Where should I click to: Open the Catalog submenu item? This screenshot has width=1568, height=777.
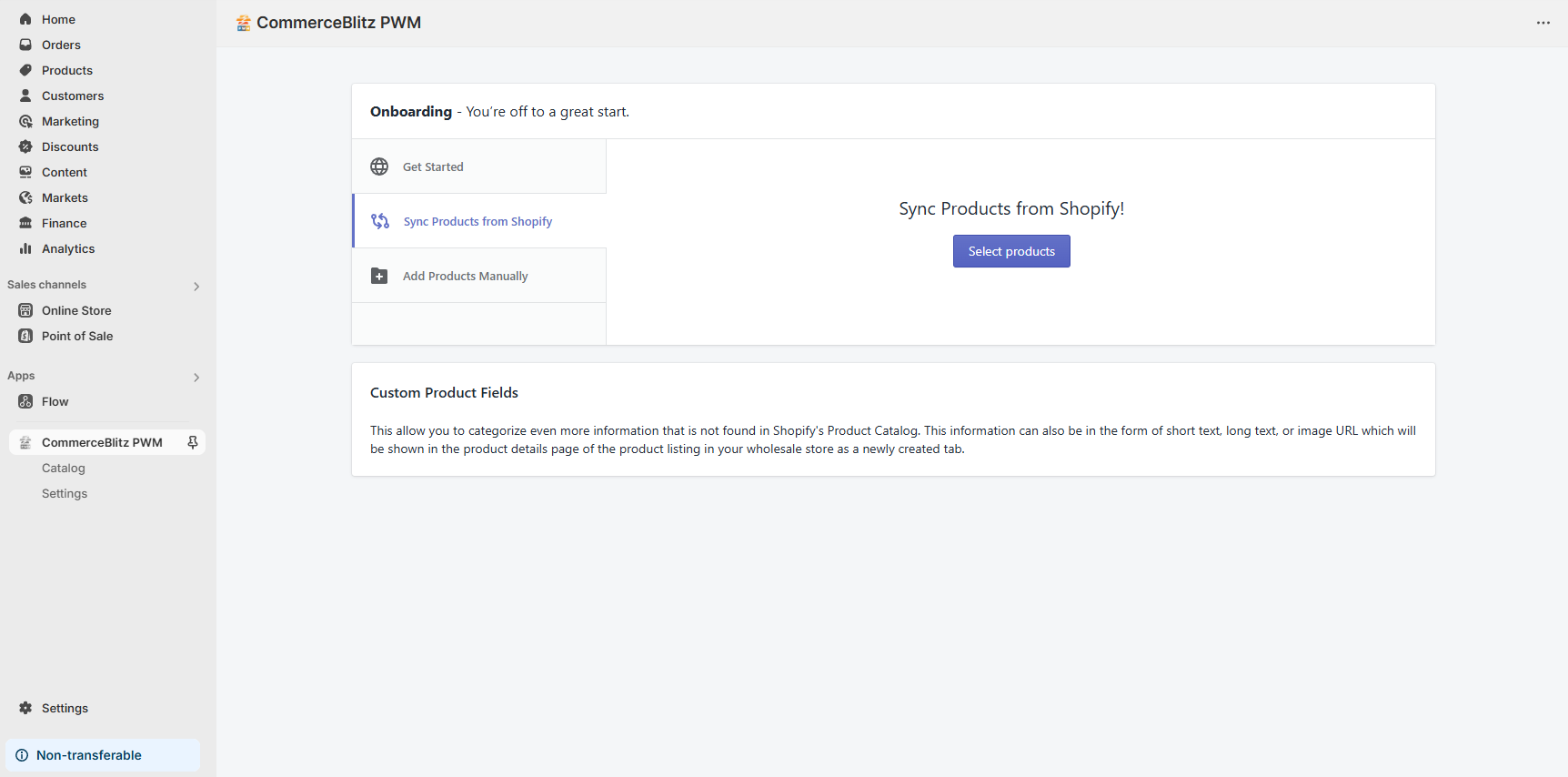64,468
